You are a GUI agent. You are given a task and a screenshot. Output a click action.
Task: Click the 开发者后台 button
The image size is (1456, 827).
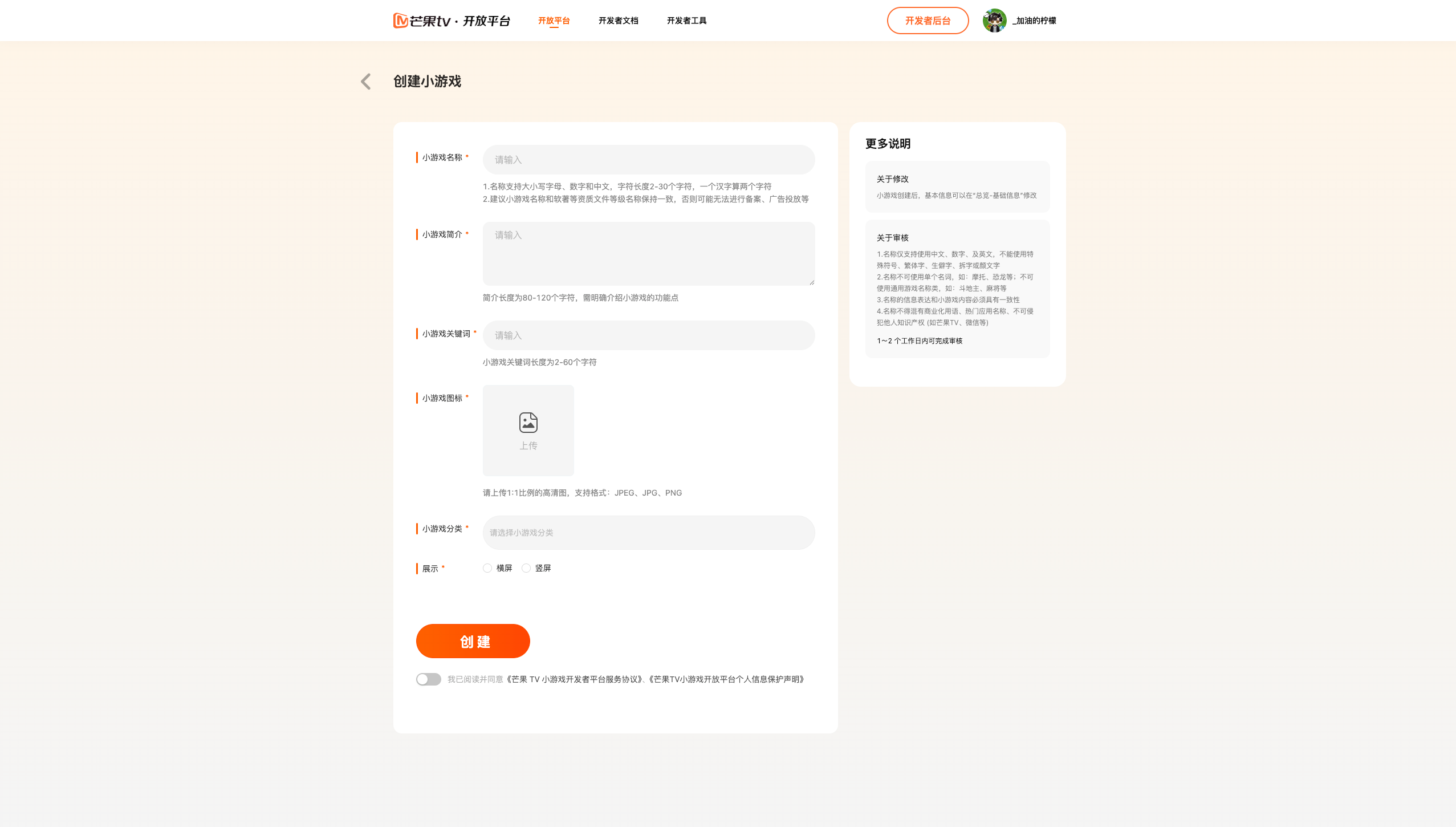click(x=928, y=21)
